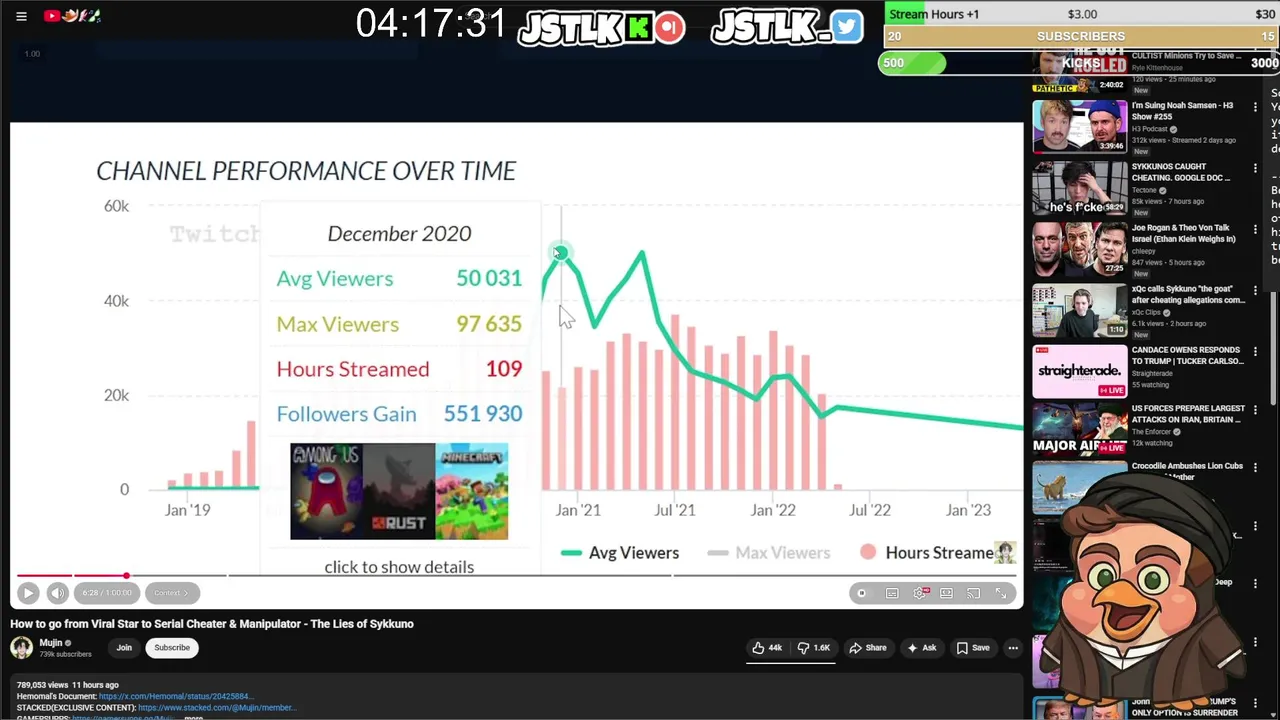1280x720 pixels.
Task: Click the video title 'The Lies of Sykkuno'
Action: coord(212,624)
